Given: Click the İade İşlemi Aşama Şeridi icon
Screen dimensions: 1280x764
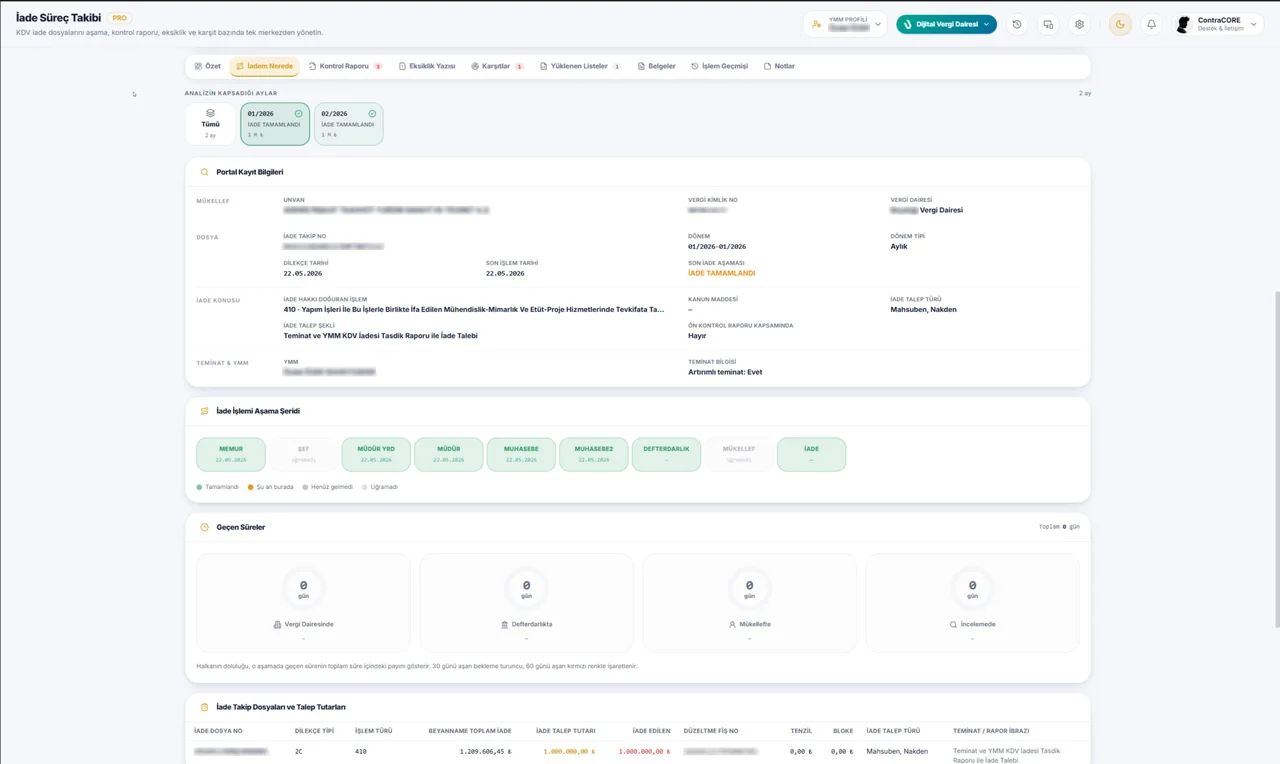Looking at the screenshot, I should pos(205,411).
